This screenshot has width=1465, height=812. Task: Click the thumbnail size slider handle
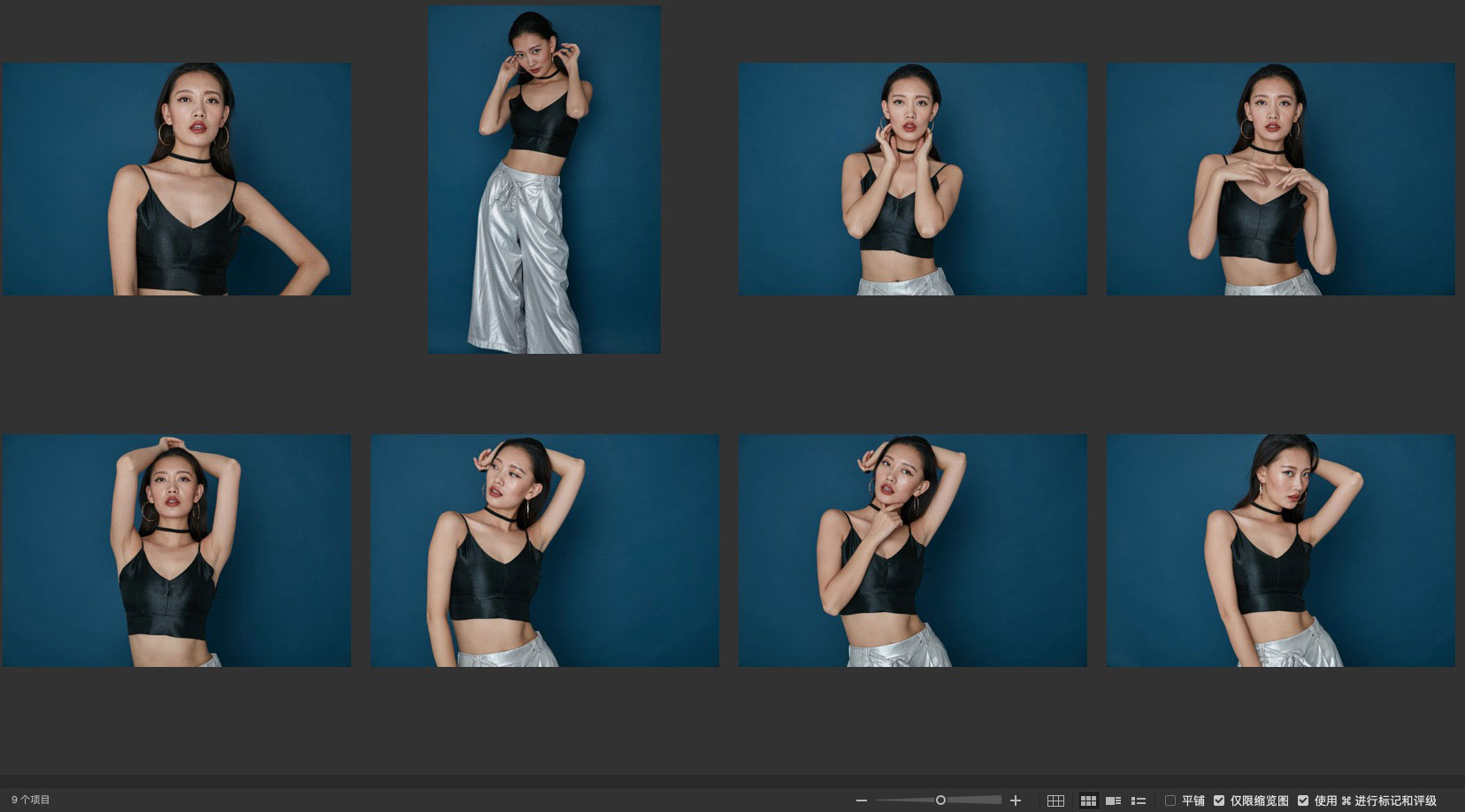tap(940, 801)
